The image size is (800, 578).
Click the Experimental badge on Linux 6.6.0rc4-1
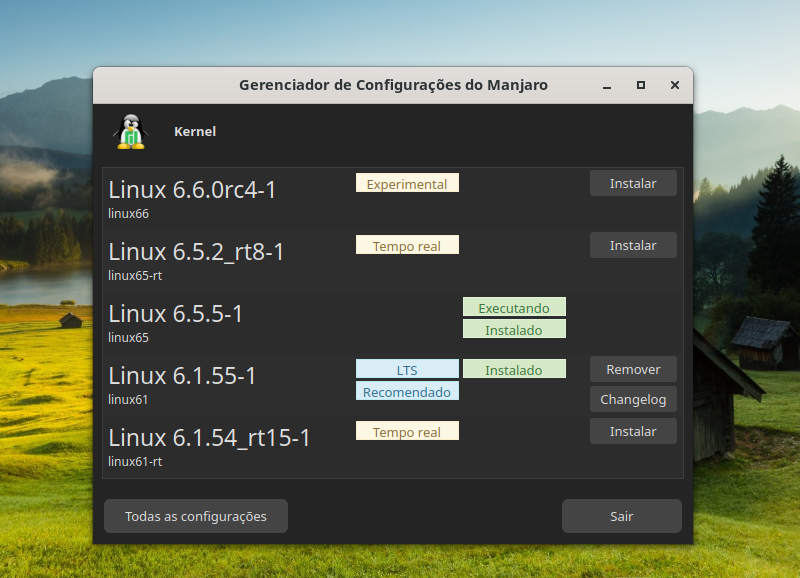407,182
